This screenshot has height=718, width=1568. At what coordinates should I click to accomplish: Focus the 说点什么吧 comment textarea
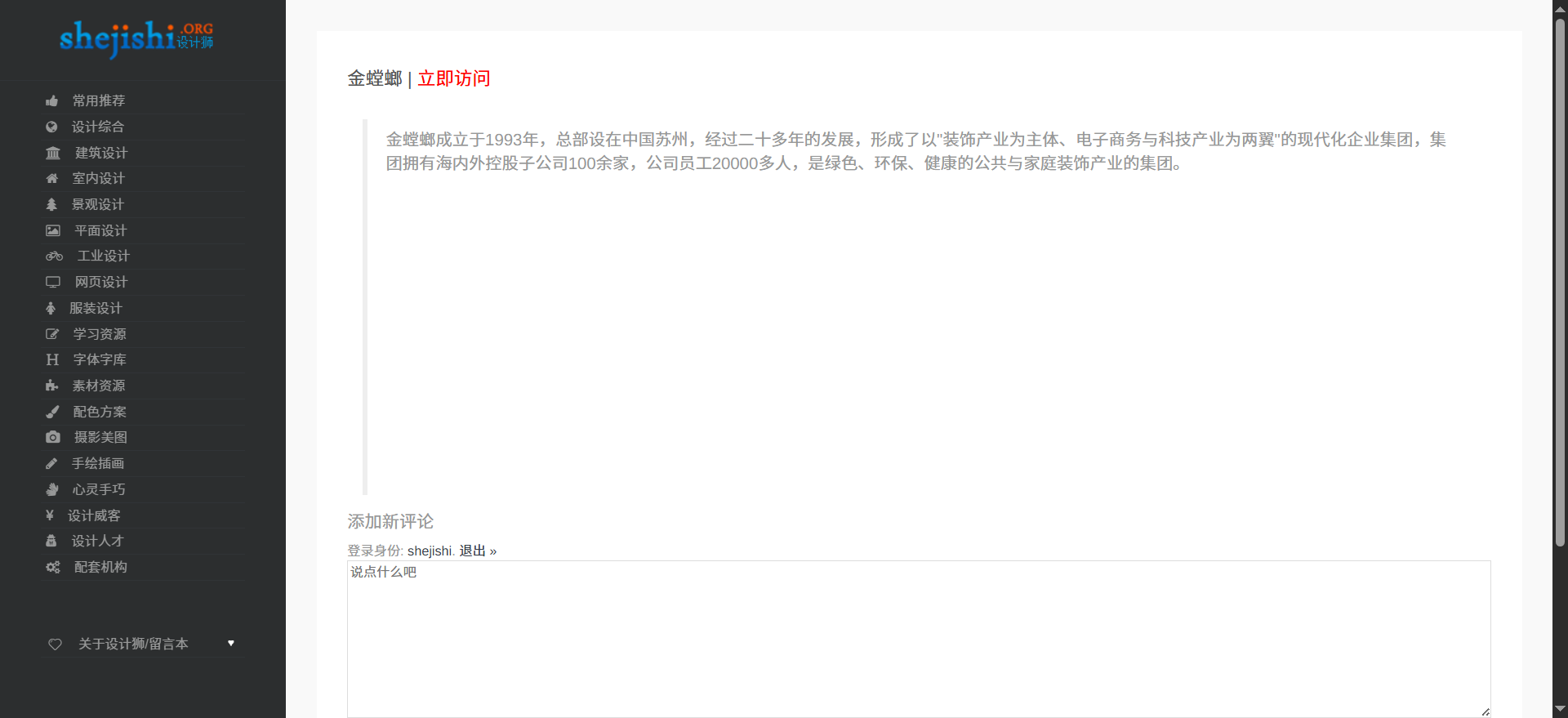coord(919,639)
